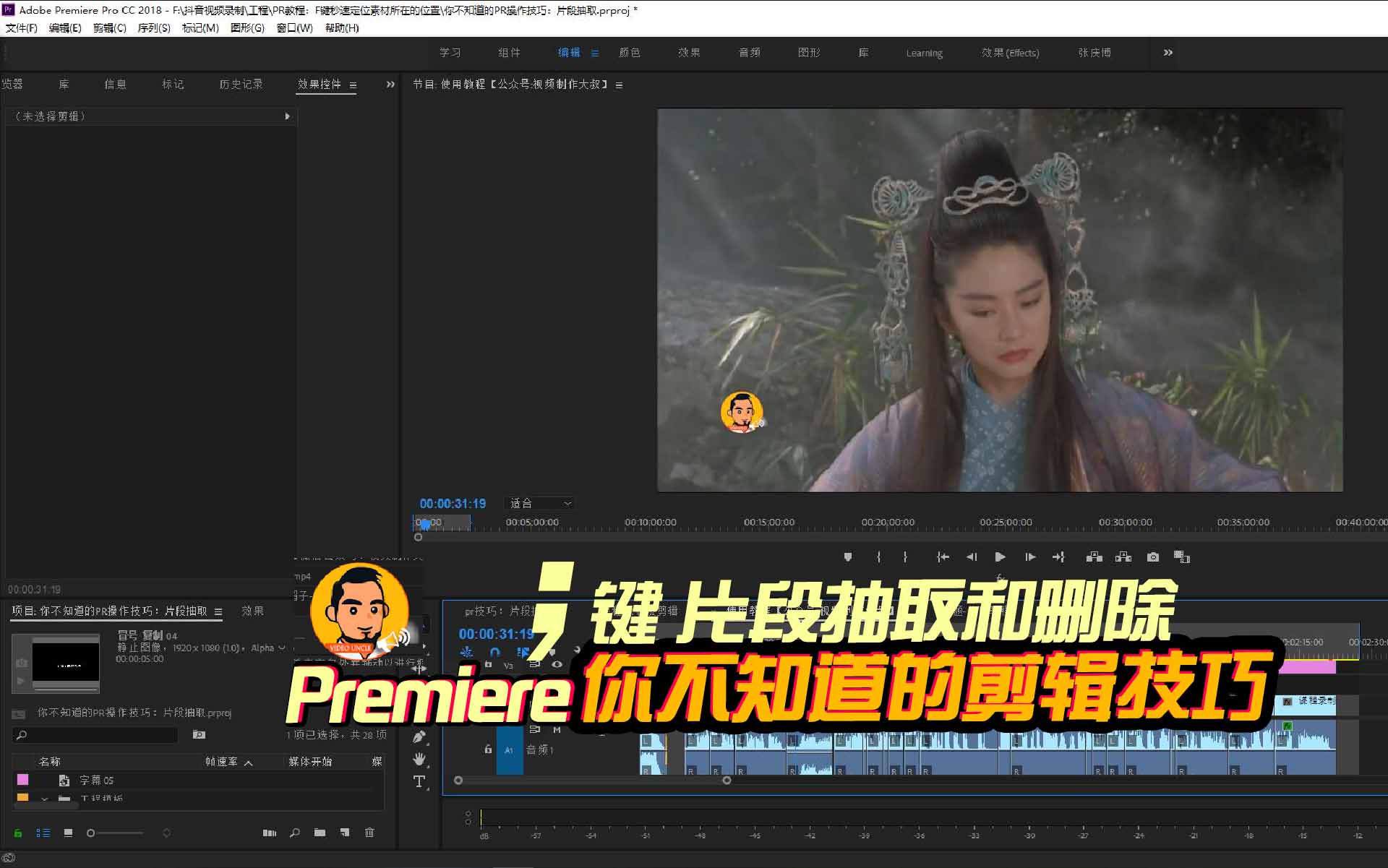Switch to the 音频 workspace
The height and width of the screenshot is (868, 1388).
point(750,53)
